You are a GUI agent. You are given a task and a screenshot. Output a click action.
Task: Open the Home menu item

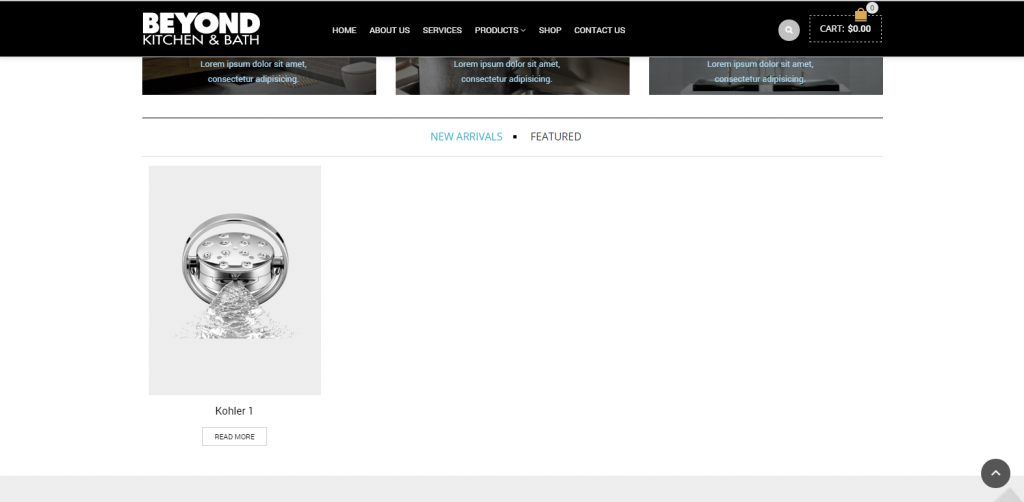344,30
